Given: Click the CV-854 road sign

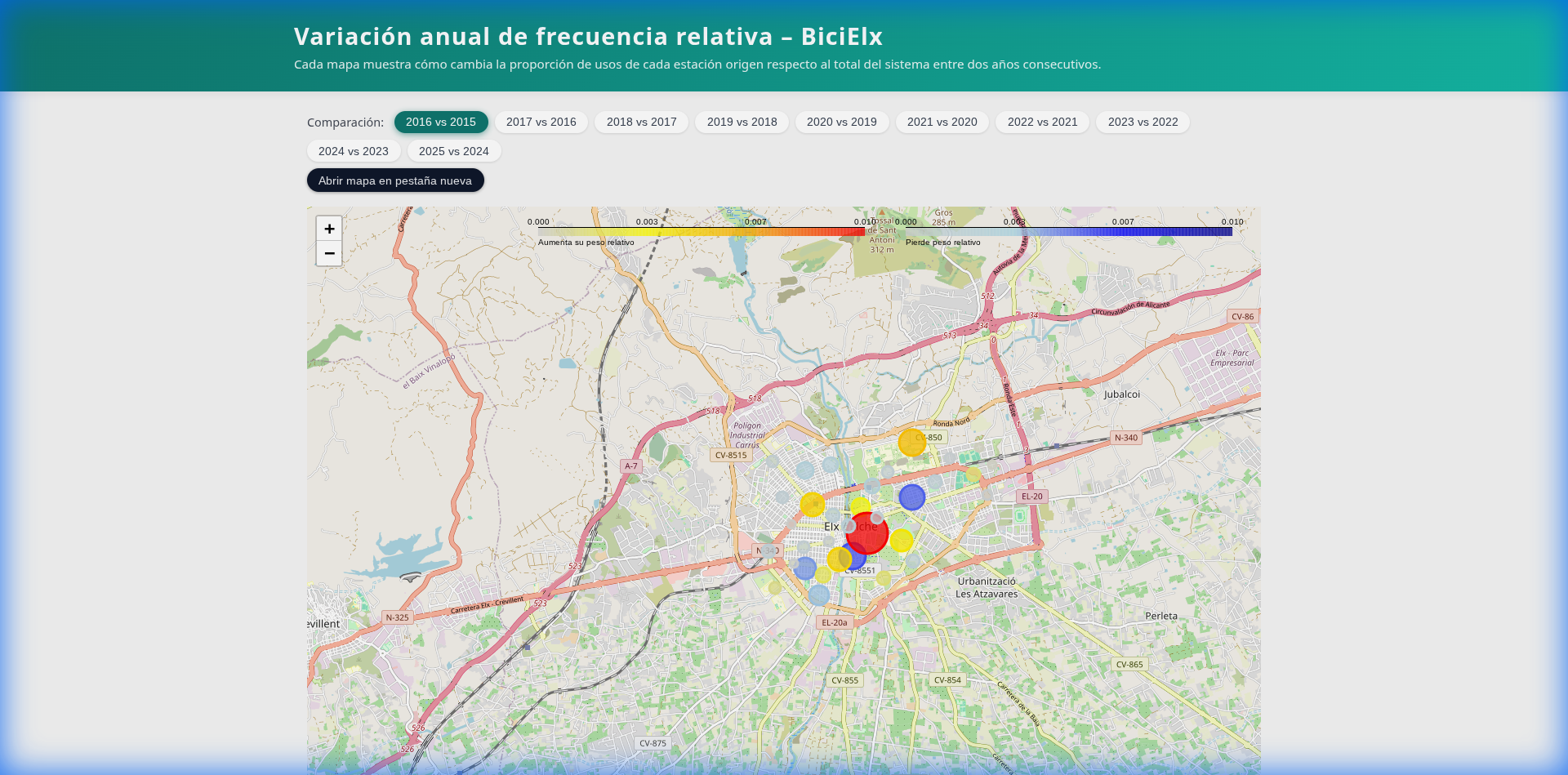Looking at the screenshot, I should [x=948, y=679].
